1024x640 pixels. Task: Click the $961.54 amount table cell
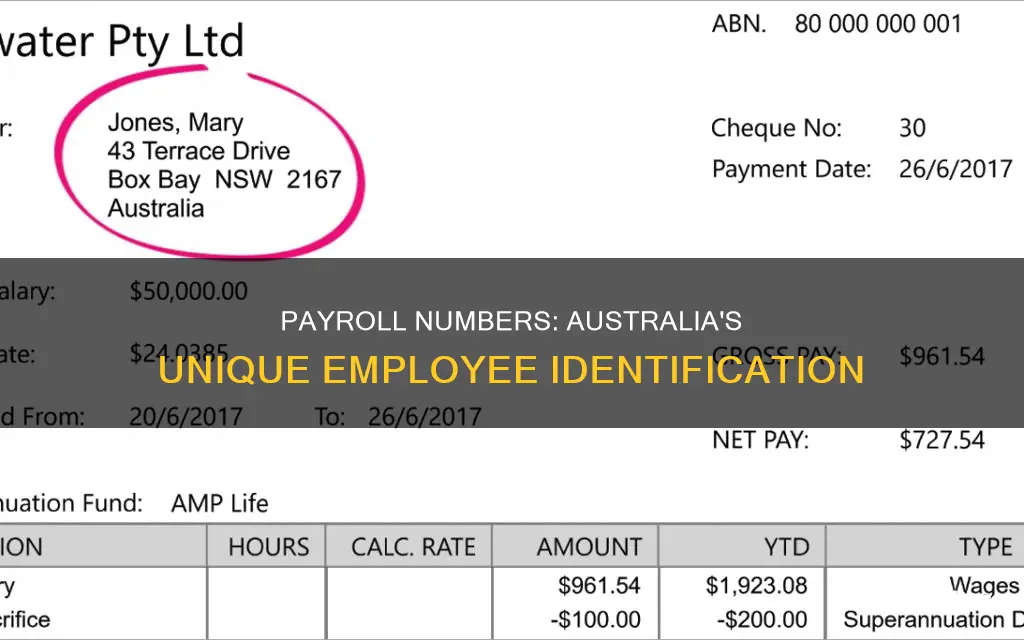point(599,586)
